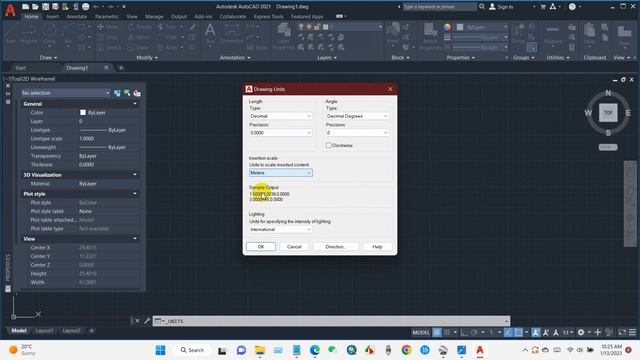Click the Paste icon in Clipboard panel
The height and width of the screenshot is (360, 640).
589,34
